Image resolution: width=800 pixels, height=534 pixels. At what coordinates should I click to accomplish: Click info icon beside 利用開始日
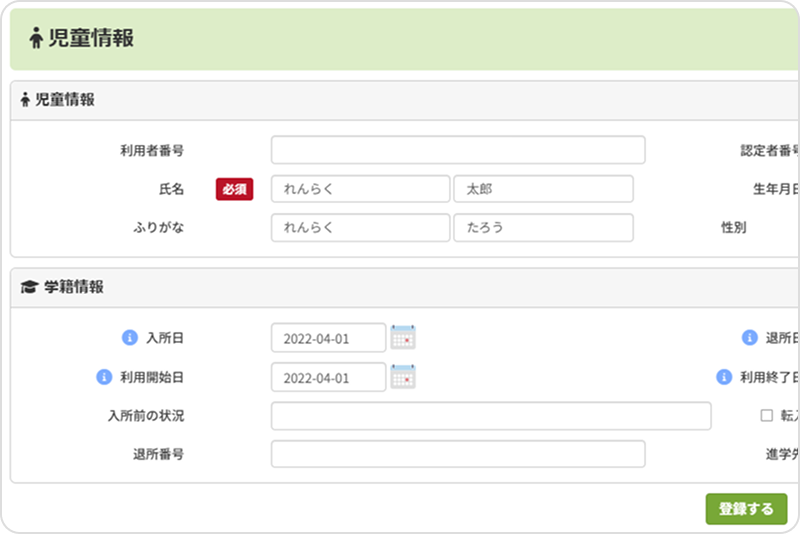pos(103,377)
